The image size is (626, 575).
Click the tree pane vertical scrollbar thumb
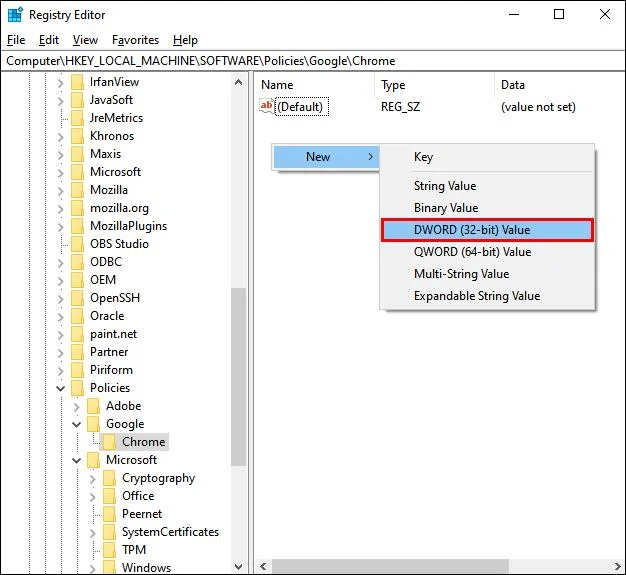[x=238, y=377]
